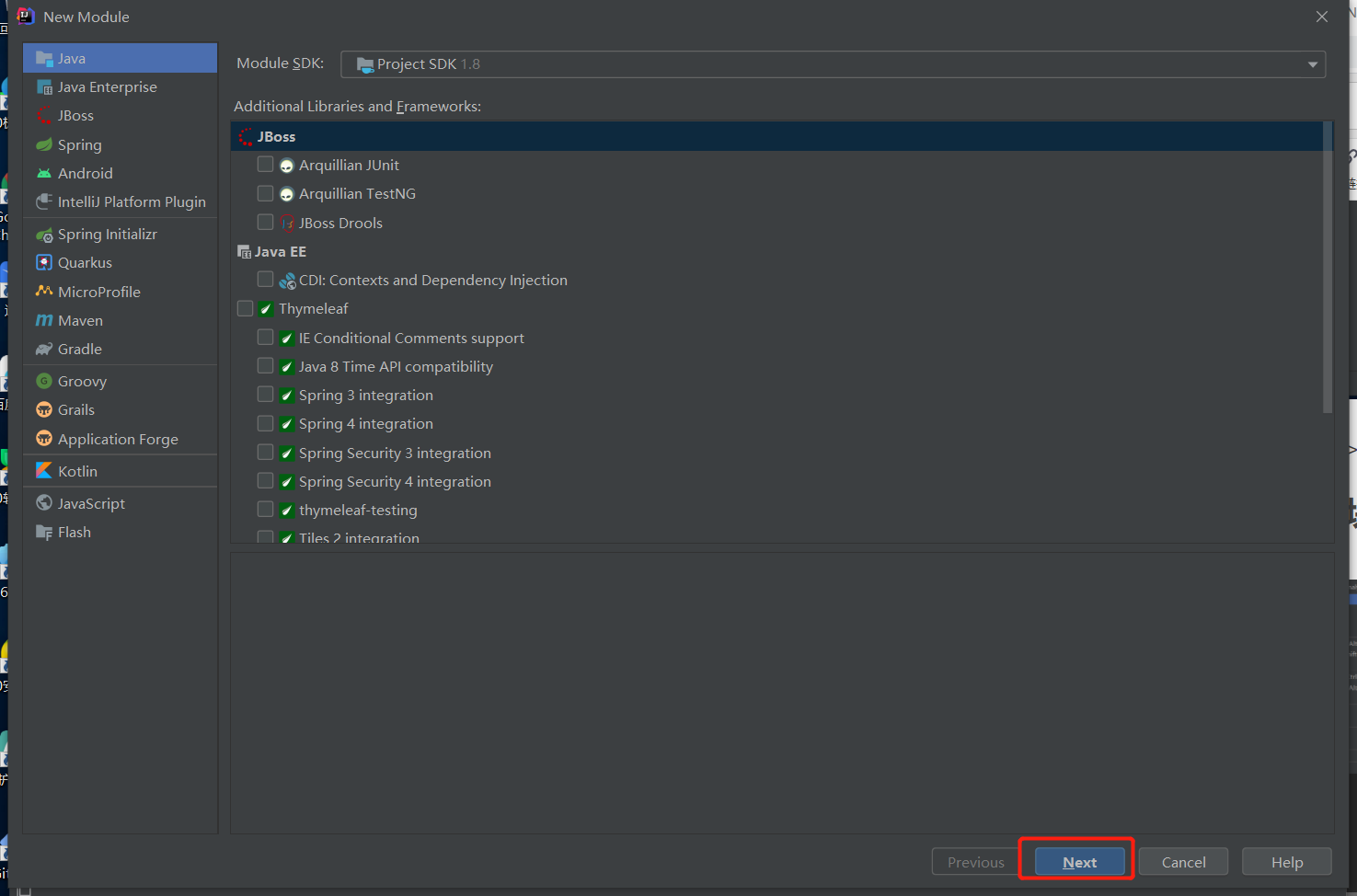Screen dimensions: 1357x896
Task: Tick the Thymeleaf checkbox
Action: [245, 308]
